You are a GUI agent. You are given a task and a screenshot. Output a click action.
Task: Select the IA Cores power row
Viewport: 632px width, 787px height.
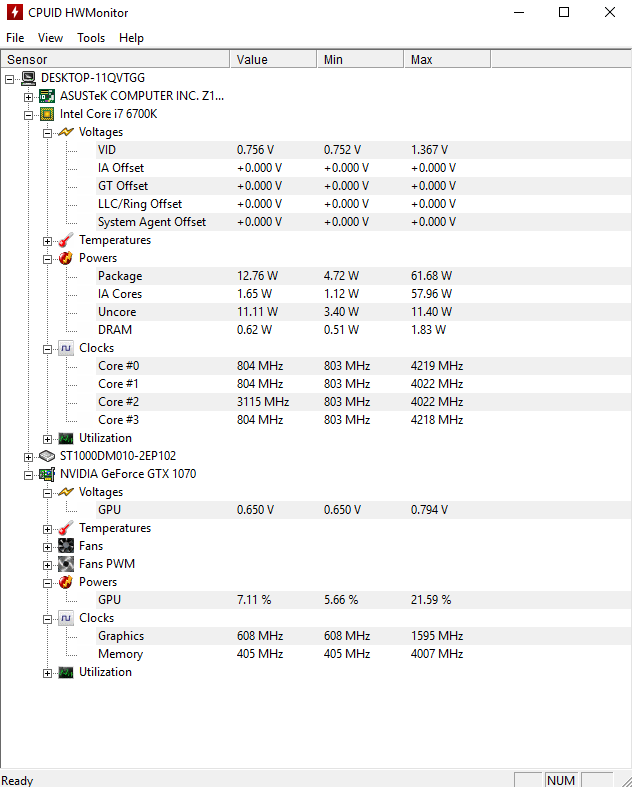[363, 294]
